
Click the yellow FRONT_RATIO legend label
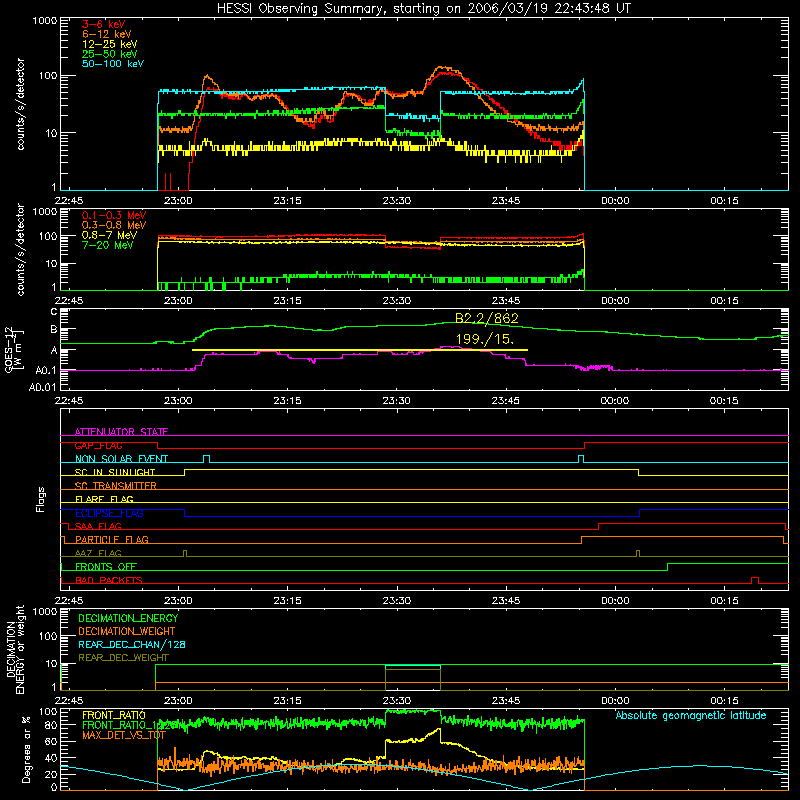coord(114,715)
